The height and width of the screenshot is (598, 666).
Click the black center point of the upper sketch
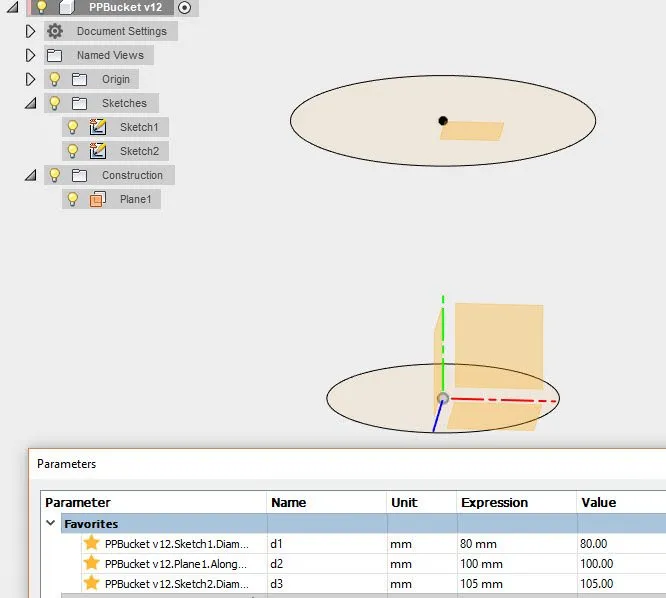(443, 121)
